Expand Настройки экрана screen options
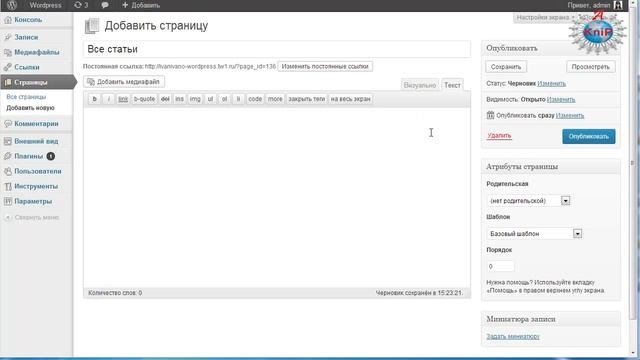 pyautogui.click(x=545, y=18)
